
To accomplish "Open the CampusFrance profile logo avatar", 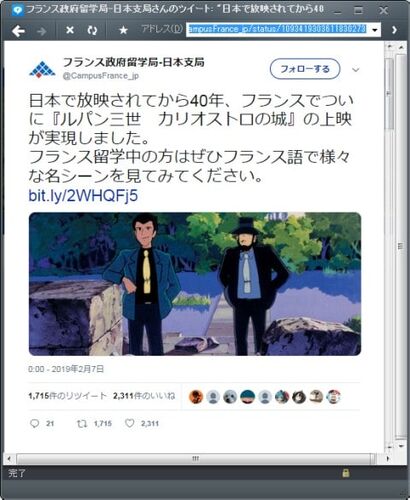I will click(42, 69).
